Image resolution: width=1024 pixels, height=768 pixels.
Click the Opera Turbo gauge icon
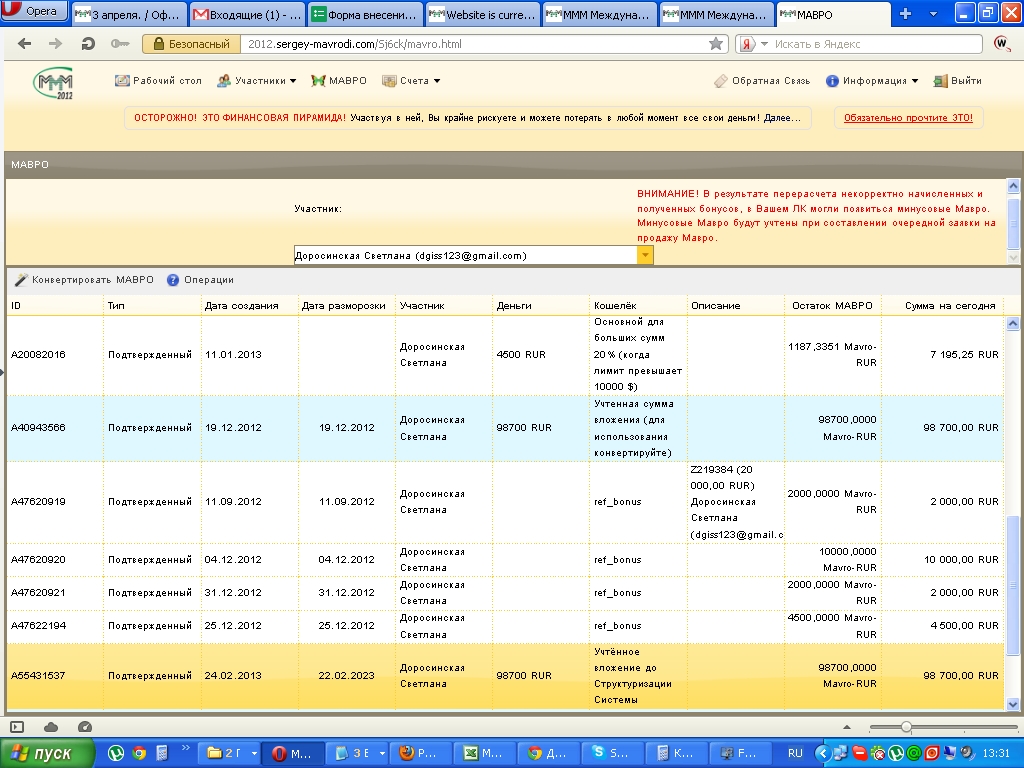coord(84,727)
